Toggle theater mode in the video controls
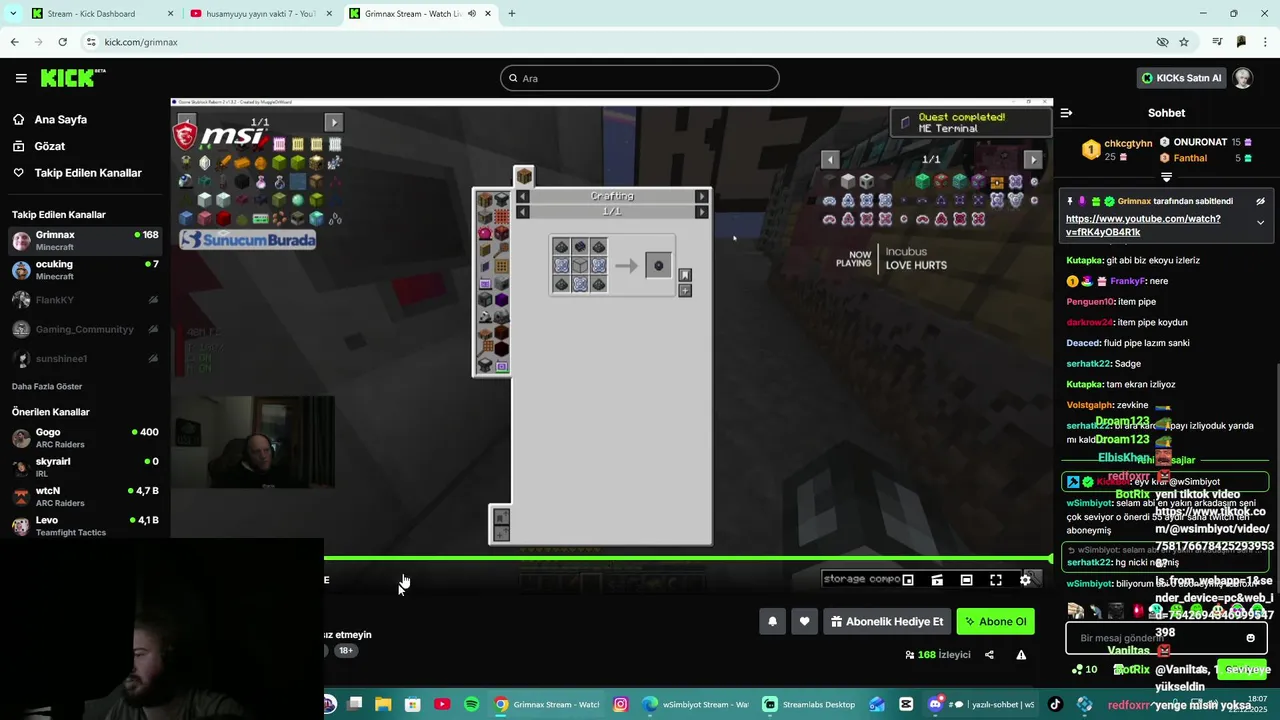Image resolution: width=1280 pixels, height=720 pixels. 966,580
